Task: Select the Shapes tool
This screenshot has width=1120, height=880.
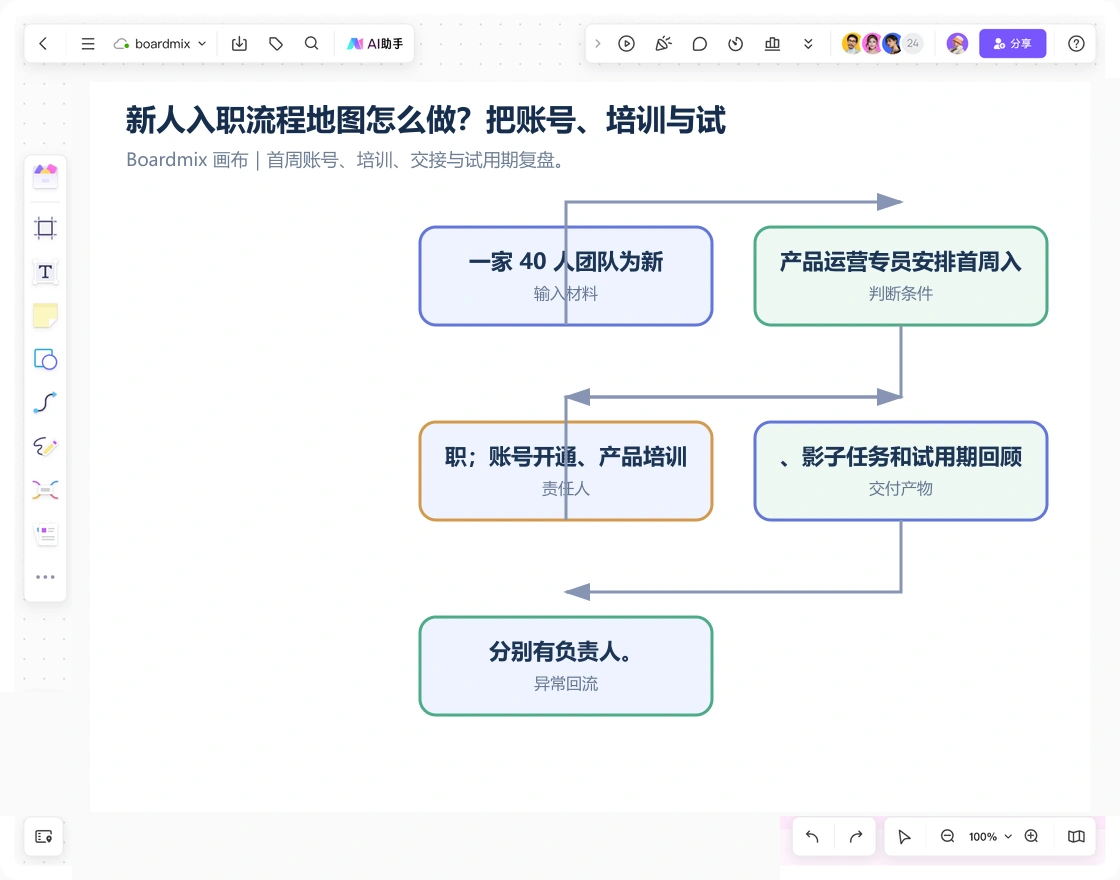Action: pos(45,359)
